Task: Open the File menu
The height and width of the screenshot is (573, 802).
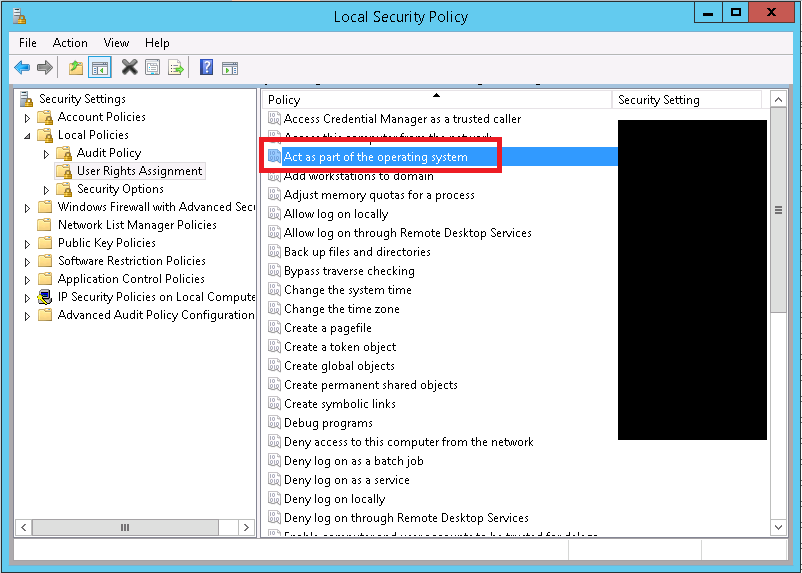Action: [x=28, y=43]
